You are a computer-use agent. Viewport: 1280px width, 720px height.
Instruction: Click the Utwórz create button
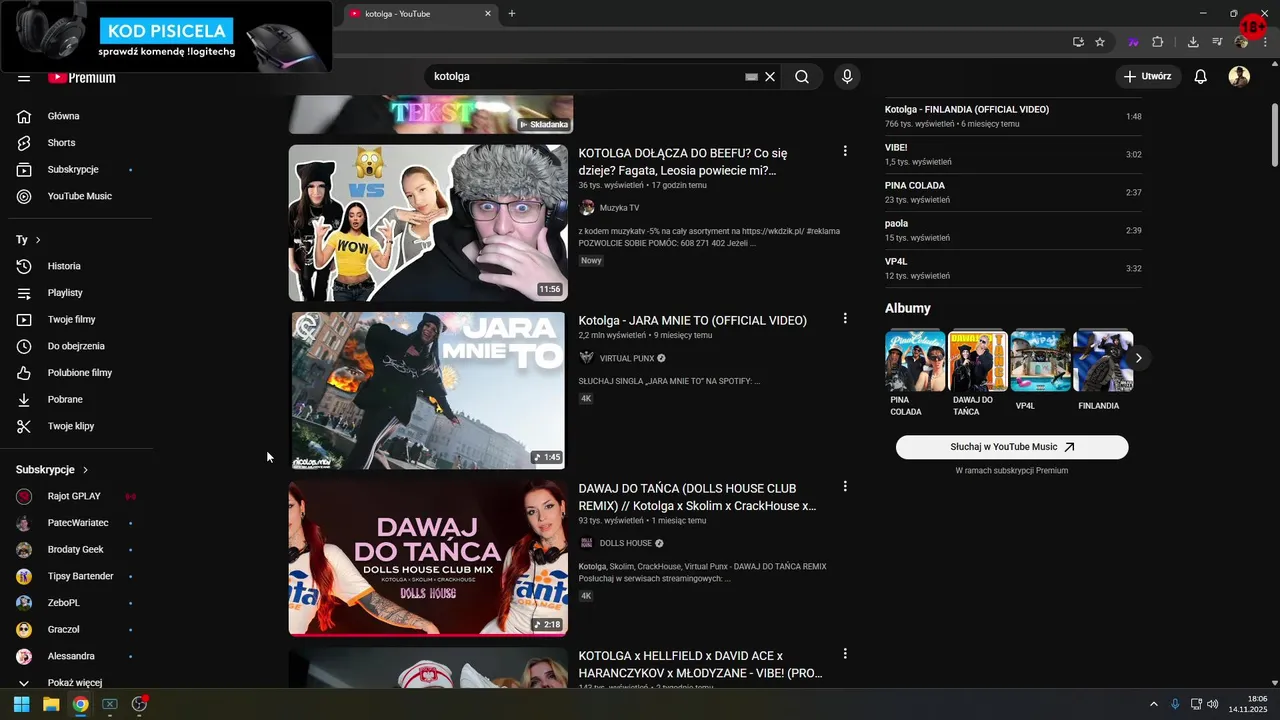coord(1148,76)
